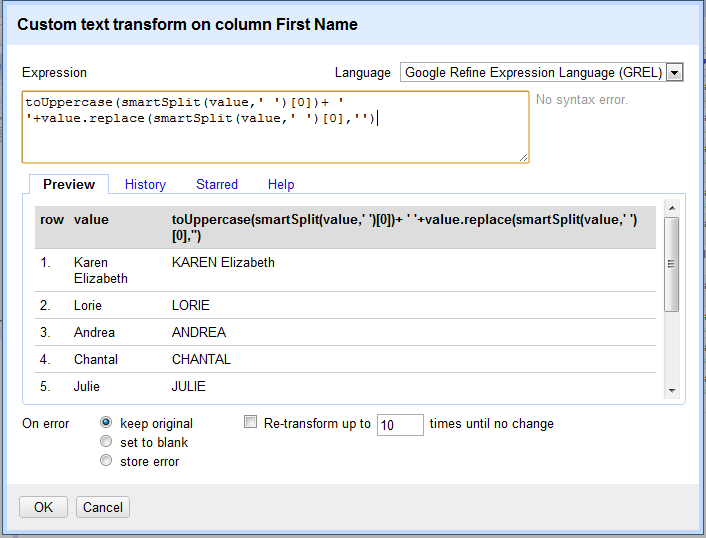This screenshot has width=706, height=538.
Task: Click the preview scrollbar thumb
Action: [x=671, y=264]
